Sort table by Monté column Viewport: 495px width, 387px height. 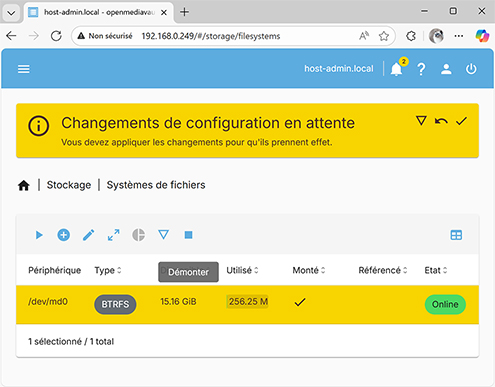click(x=309, y=270)
